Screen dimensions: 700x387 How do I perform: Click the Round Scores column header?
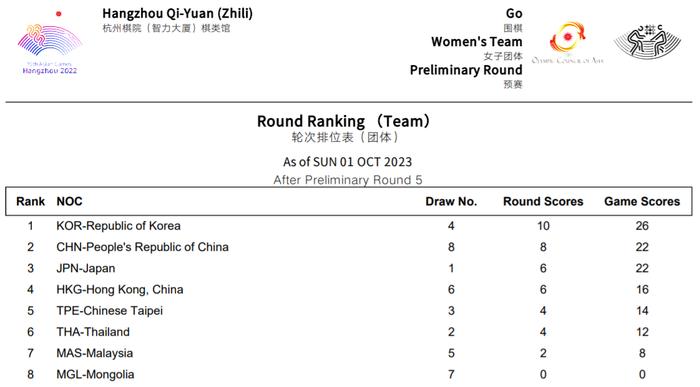[x=543, y=201]
